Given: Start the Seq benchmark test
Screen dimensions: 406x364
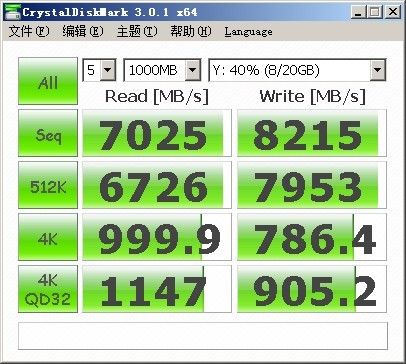Looking at the screenshot, I should [x=48, y=133].
